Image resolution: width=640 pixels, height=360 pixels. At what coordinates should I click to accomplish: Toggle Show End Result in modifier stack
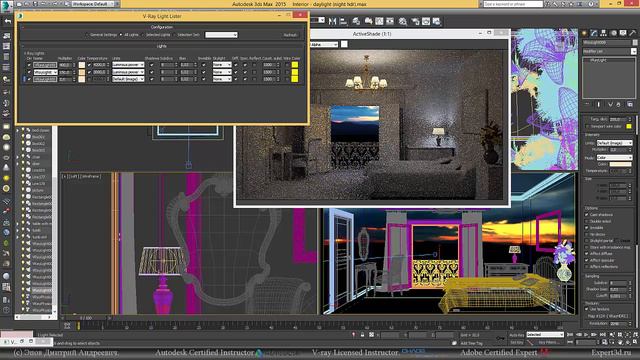[599, 104]
